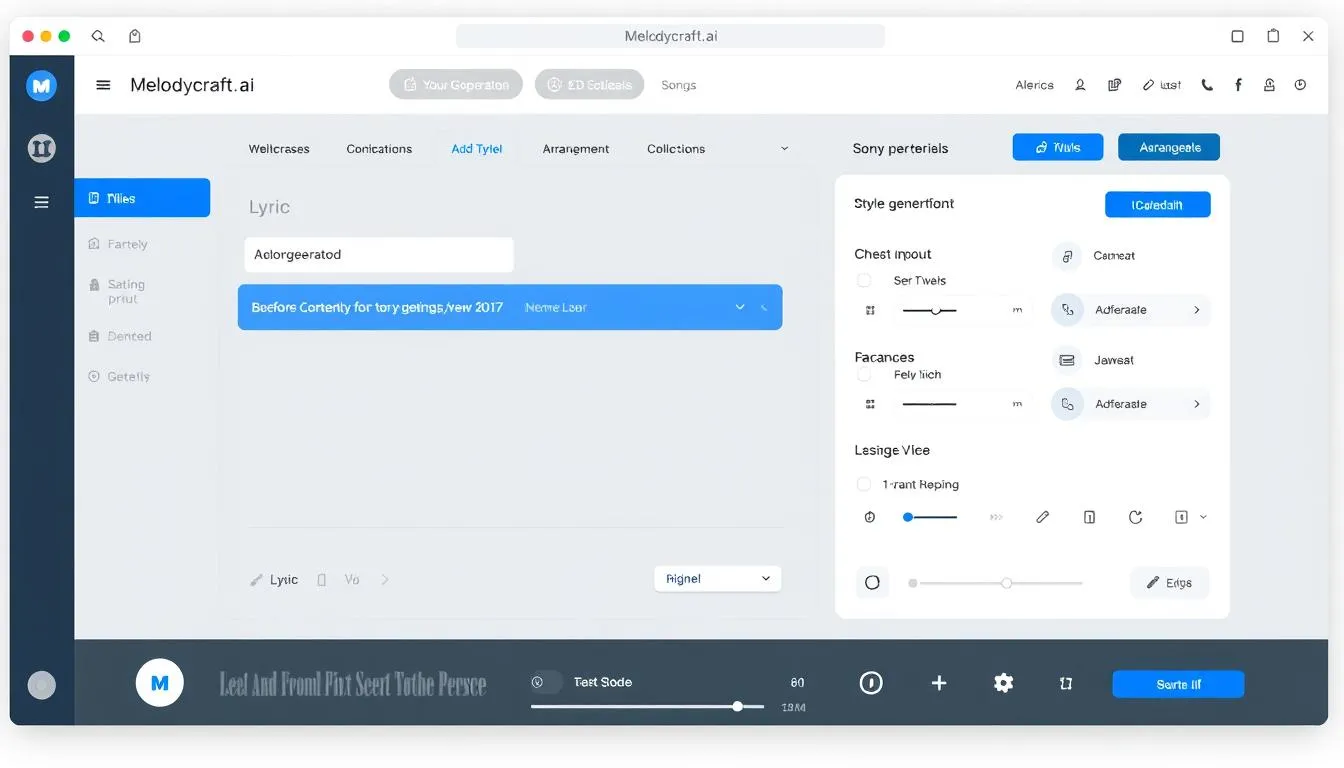Switch to the Arrangement tab

click(x=575, y=148)
